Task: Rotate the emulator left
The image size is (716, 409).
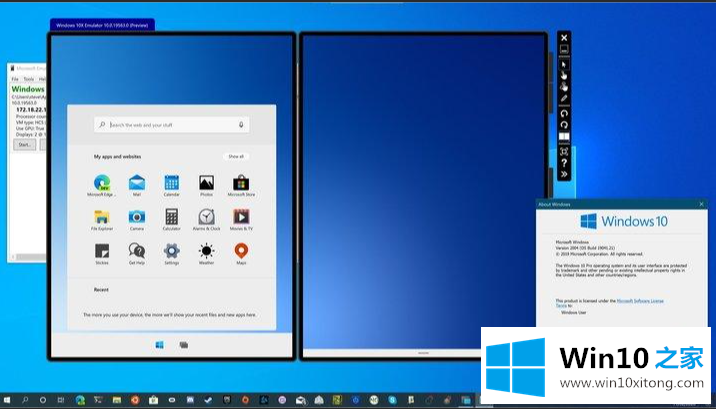Action: (564, 113)
